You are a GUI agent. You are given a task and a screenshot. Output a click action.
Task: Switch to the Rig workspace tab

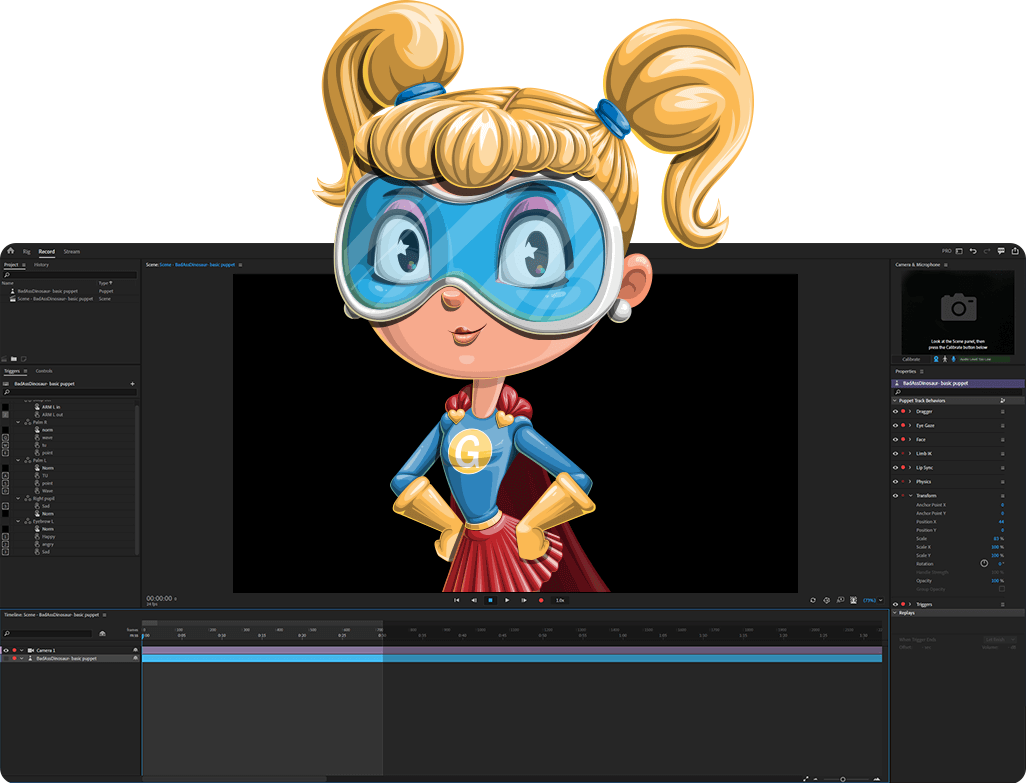pyautogui.click(x=27, y=252)
